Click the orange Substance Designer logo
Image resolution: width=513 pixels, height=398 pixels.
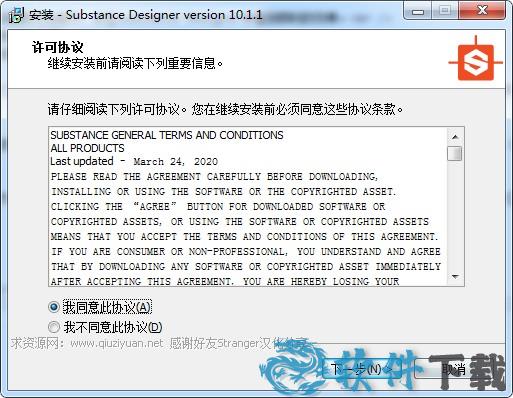(475, 60)
